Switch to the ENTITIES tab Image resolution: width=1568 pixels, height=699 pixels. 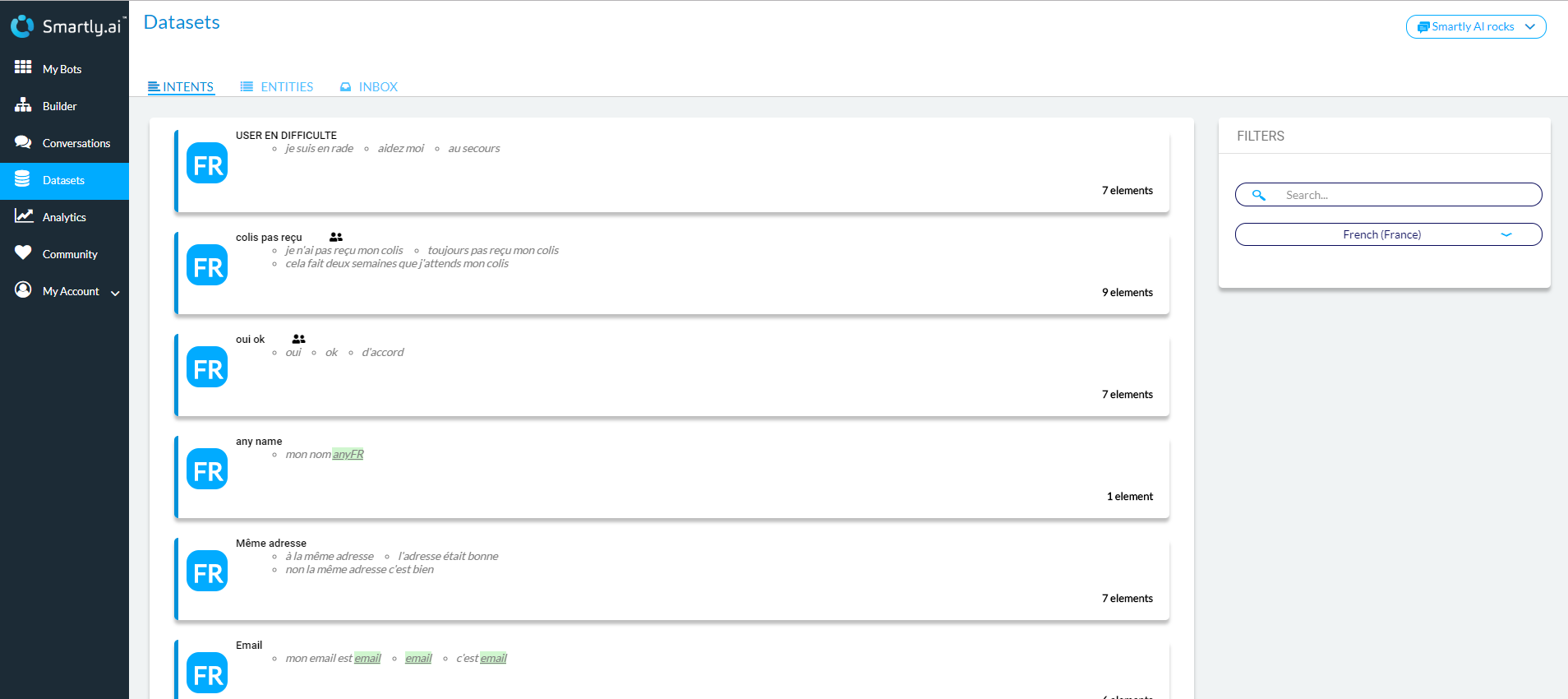click(x=277, y=86)
